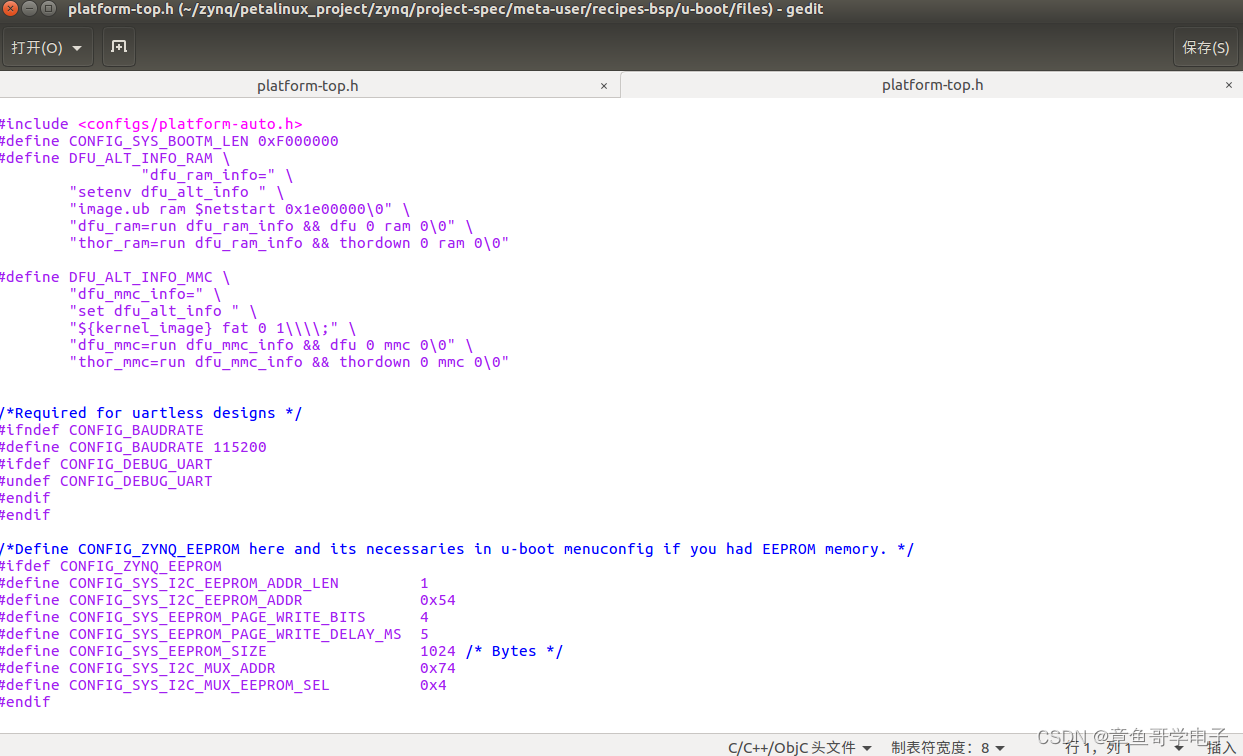Click the CONFIG_SYS_EEPROM_PAGE_WRITE_BITS define line

click(214, 617)
